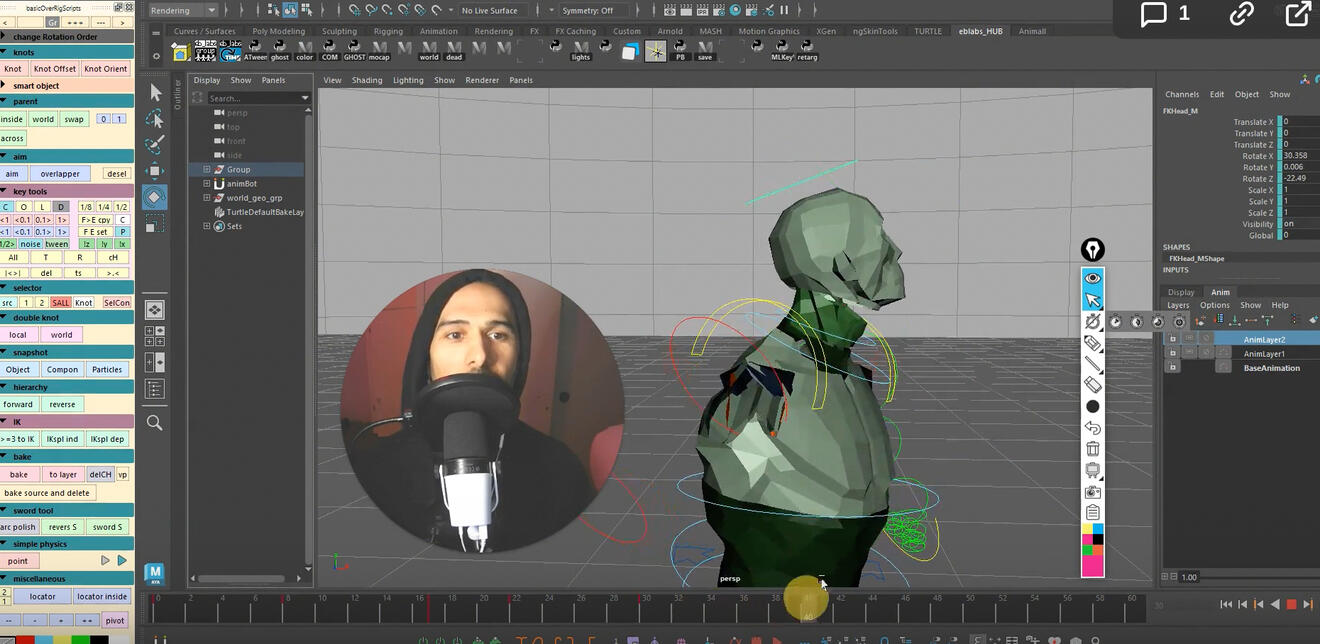Viewport: 1320px width, 644px height.
Task: Click the trash icon in annotation toolbar
Action: coord(1092,449)
